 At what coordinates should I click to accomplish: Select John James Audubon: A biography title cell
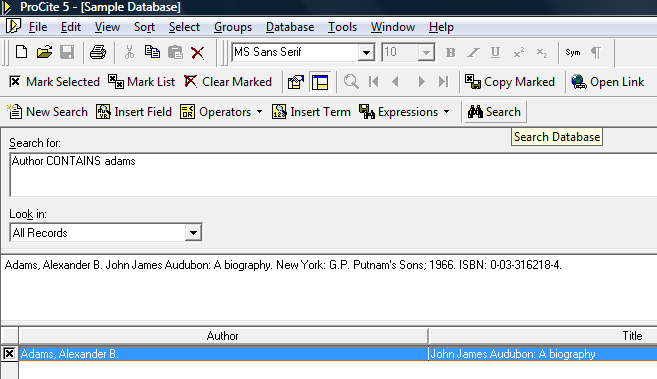tap(543, 354)
